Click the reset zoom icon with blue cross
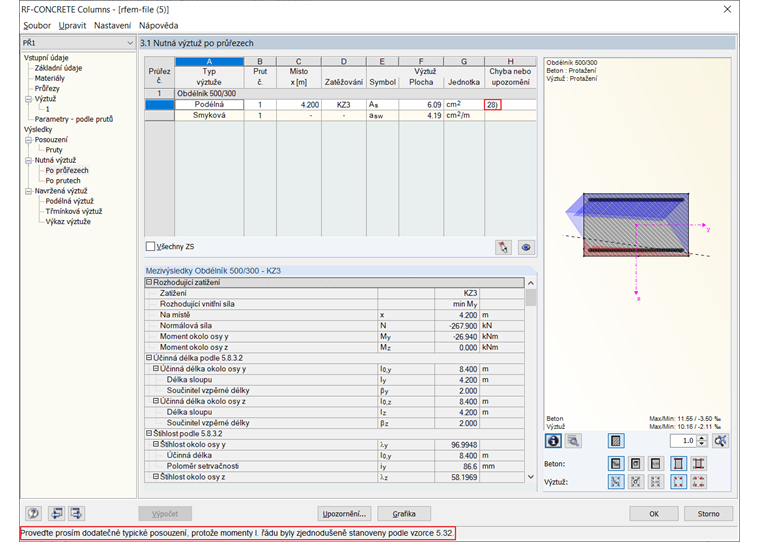The width and height of the screenshot is (760, 542). pyautogui.click(x=720, y=441)
